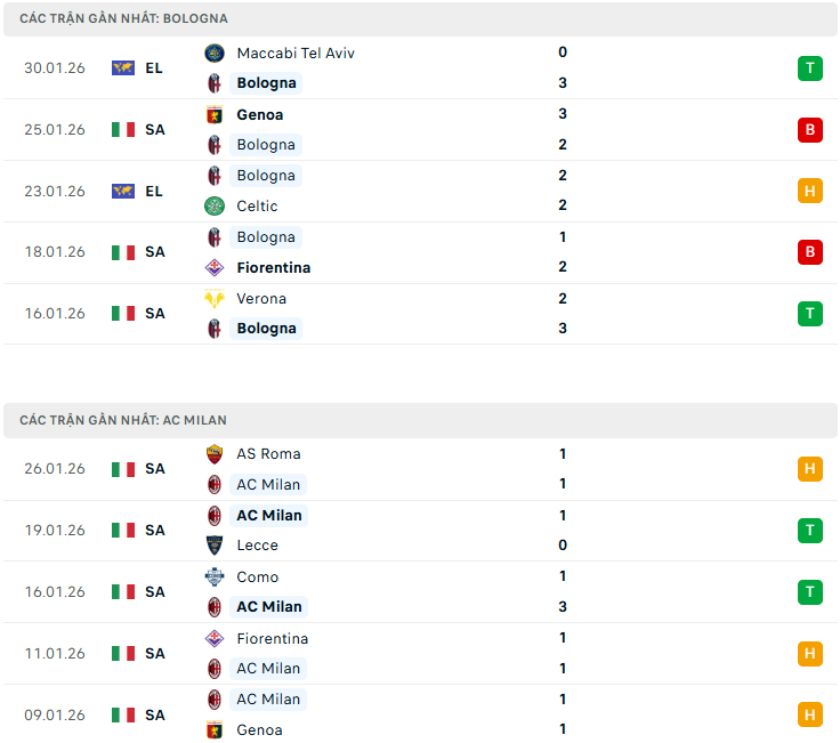Image resolution: width=840 pixels, height=743 pixels.
Task: Open the Bologna team name link
Action: 265,83
